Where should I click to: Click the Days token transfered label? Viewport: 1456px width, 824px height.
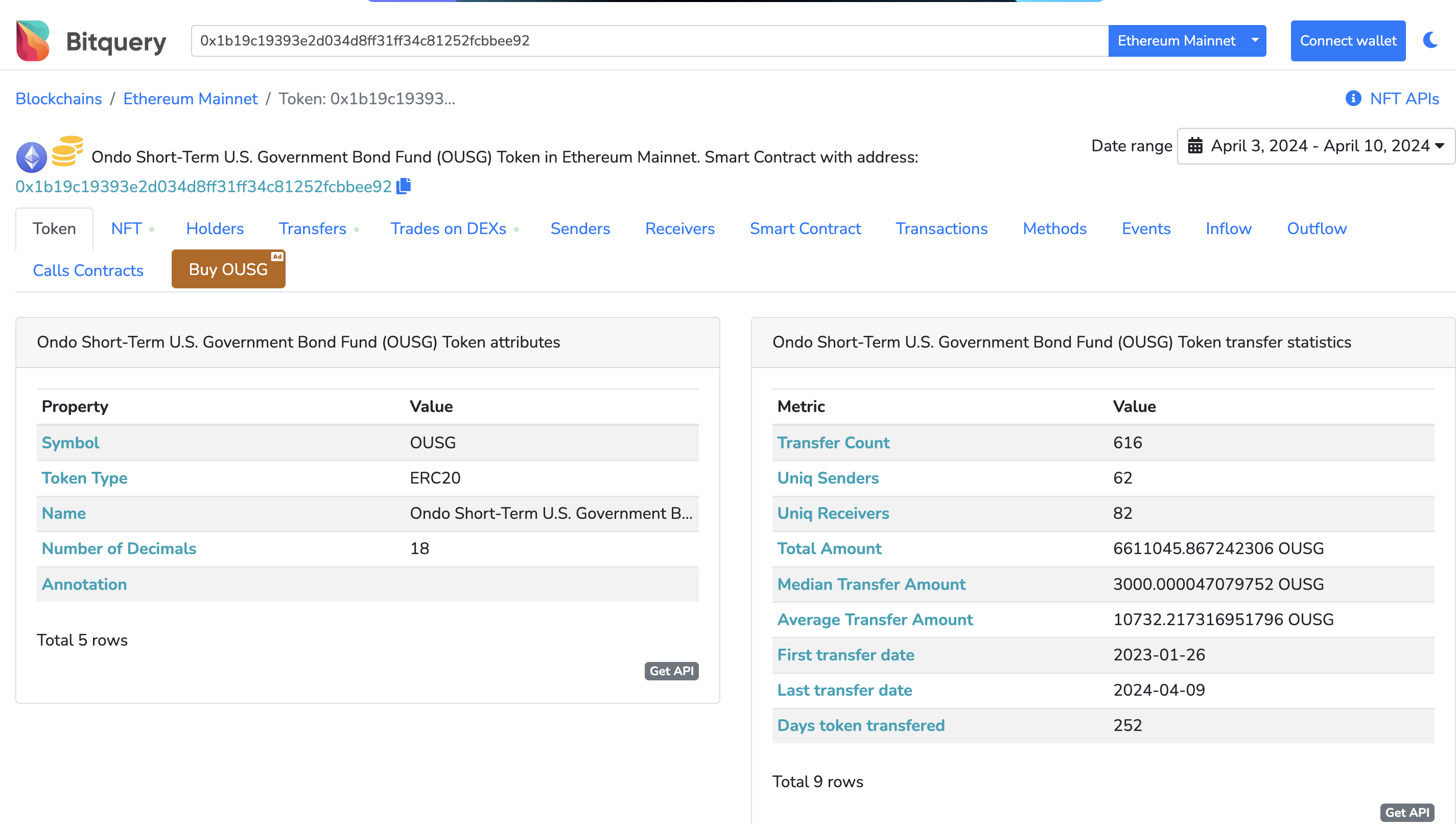861,725
